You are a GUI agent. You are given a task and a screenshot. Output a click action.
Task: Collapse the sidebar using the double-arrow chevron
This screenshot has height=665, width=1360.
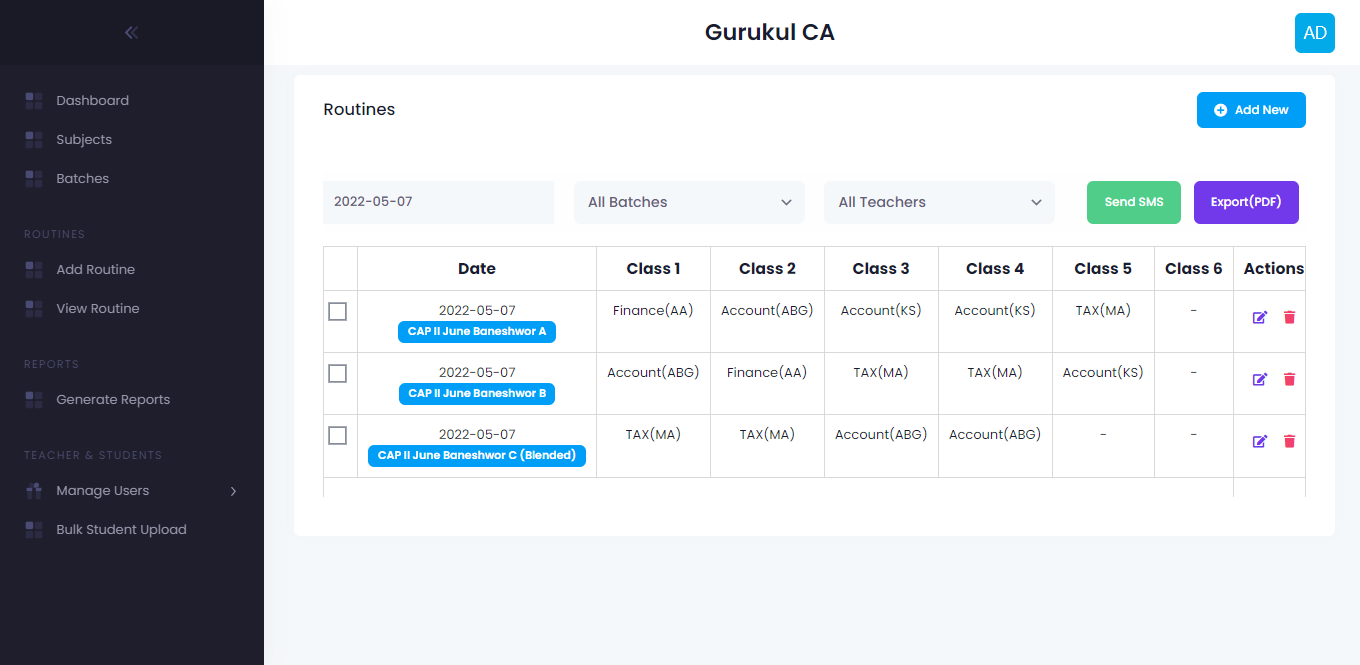(x=130, y=31)
